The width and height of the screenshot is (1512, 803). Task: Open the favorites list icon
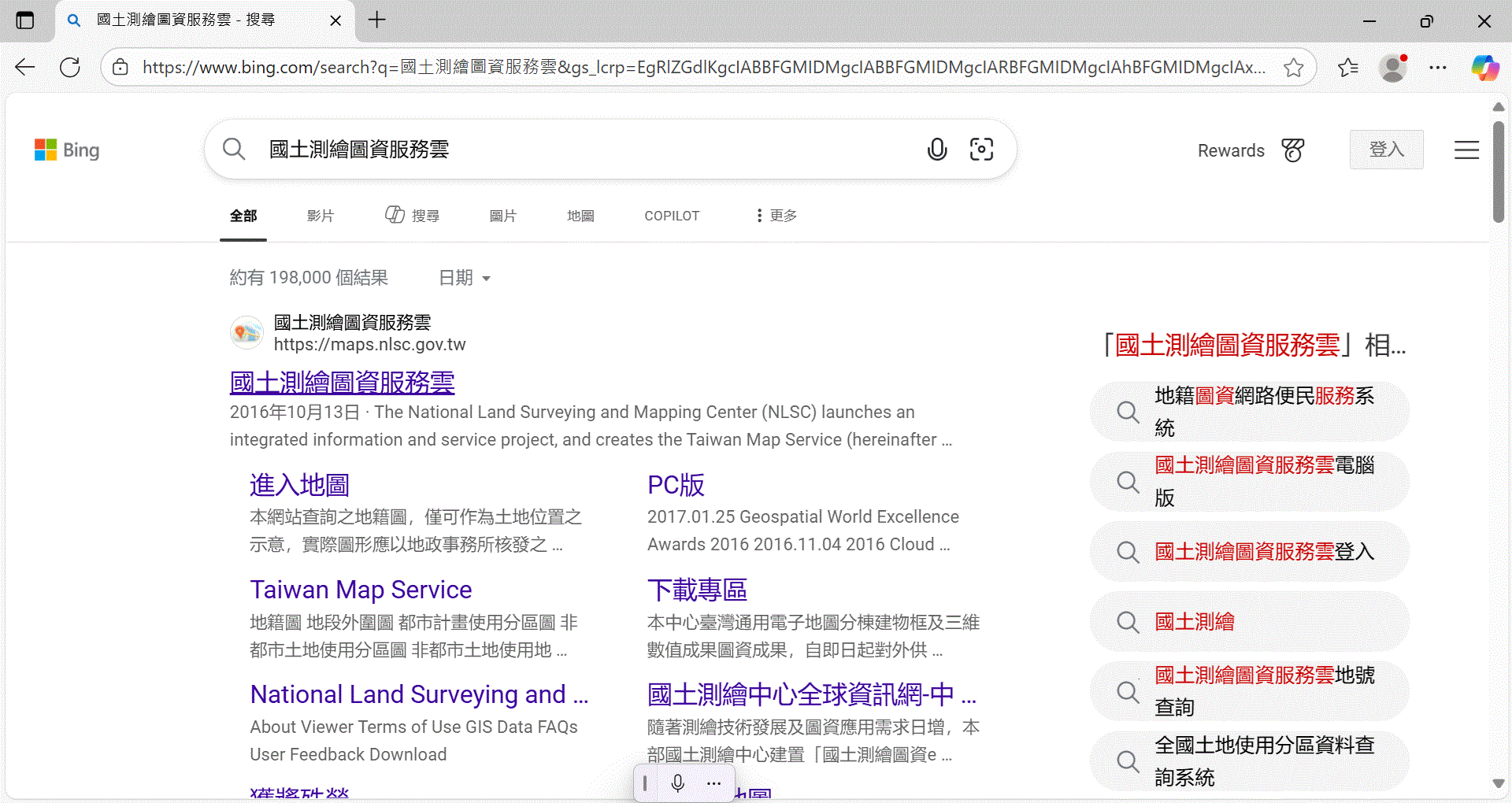(x=1347, y=68)
